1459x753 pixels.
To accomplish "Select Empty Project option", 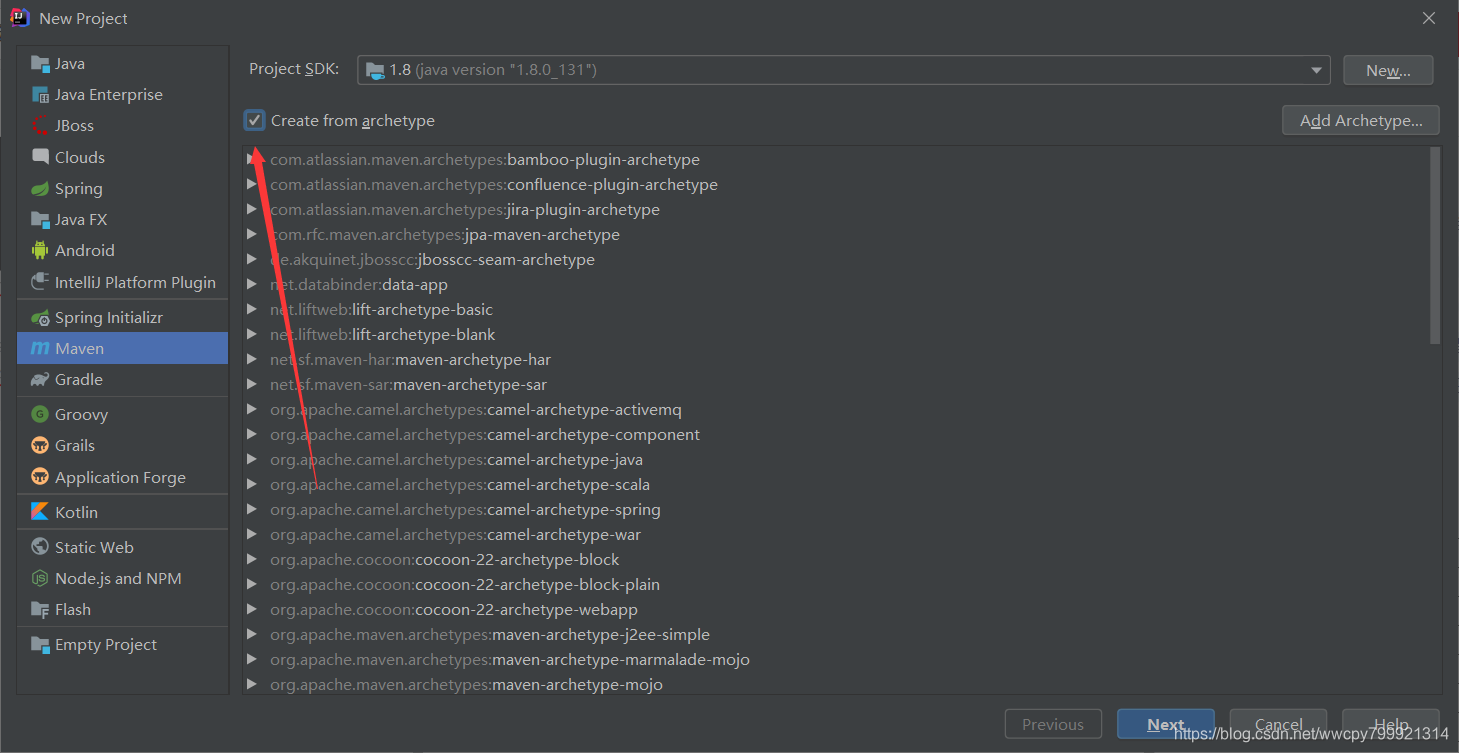I will [123, 644].
